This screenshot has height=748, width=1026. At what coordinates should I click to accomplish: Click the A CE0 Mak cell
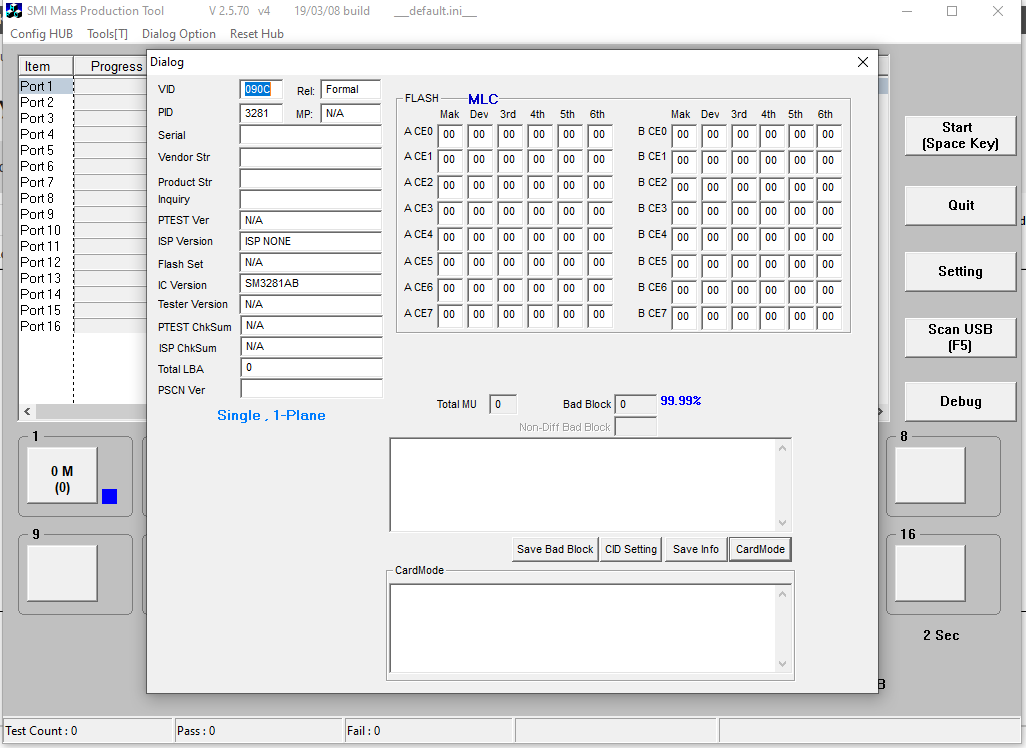[x=450, y=135]
